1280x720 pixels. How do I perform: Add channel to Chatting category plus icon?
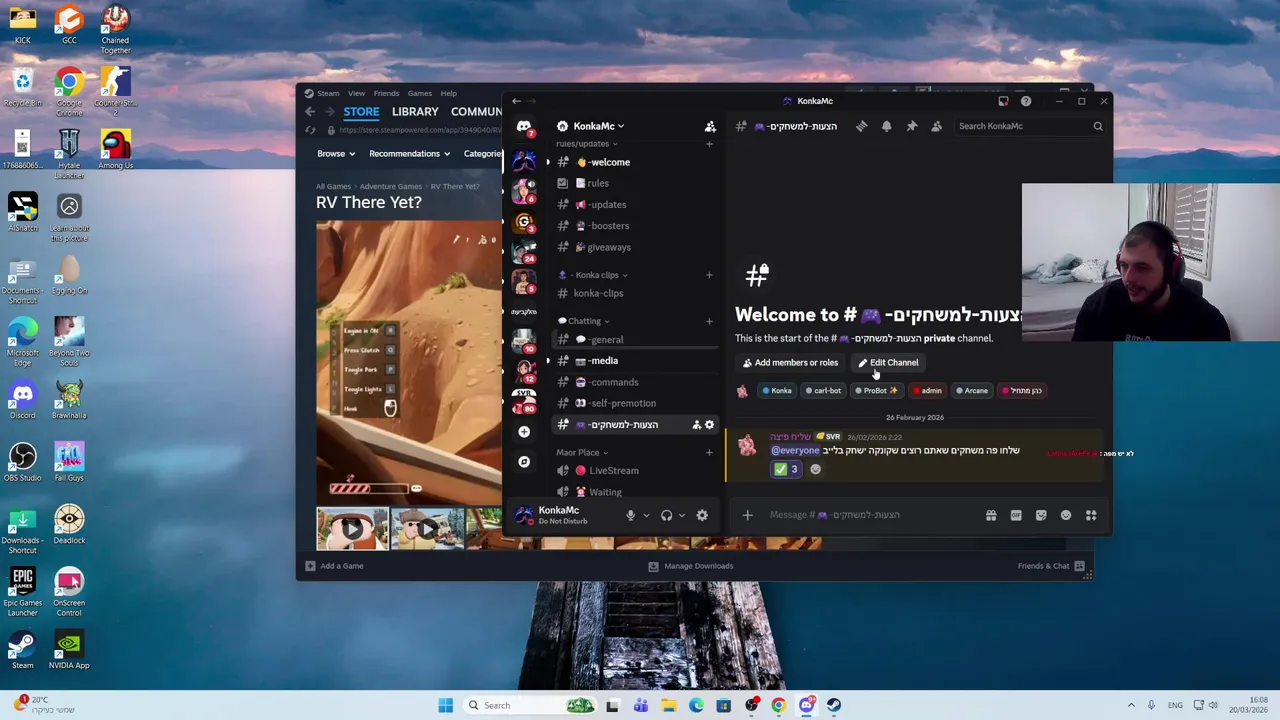[709, 321]
